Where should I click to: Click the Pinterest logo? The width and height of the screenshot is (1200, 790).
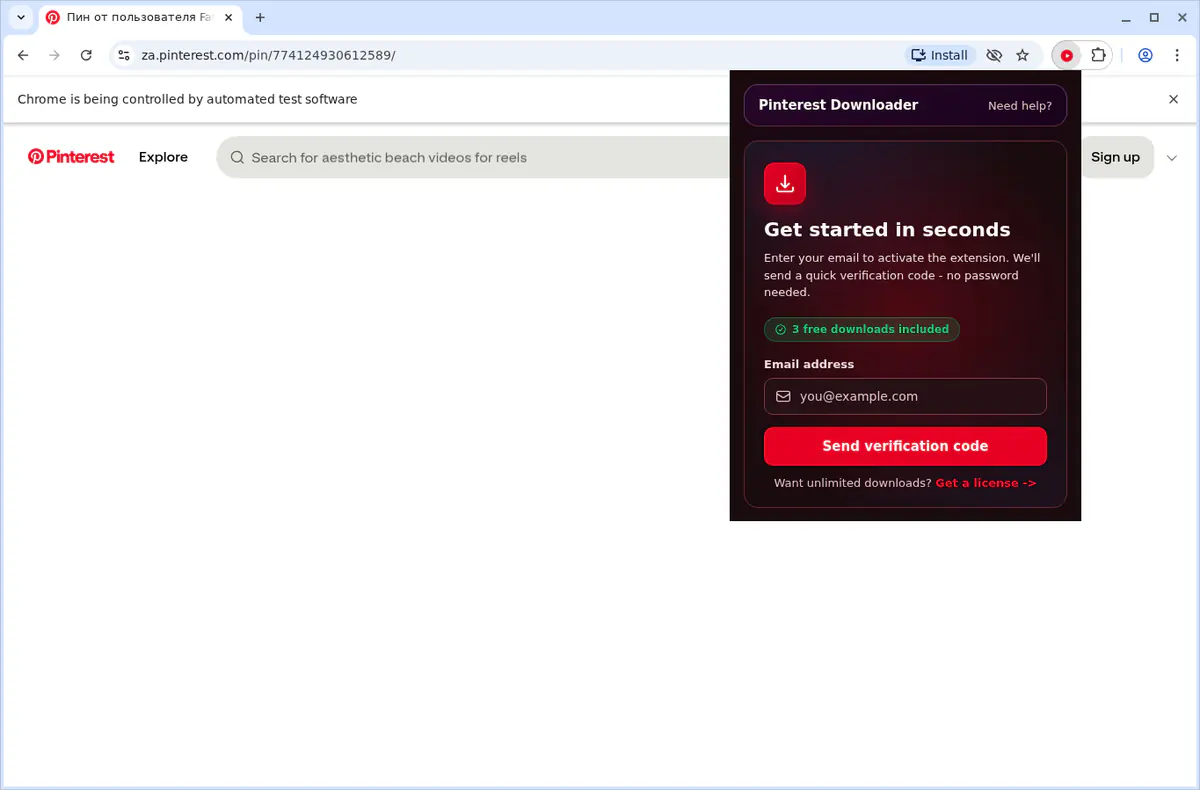point(71,157)
